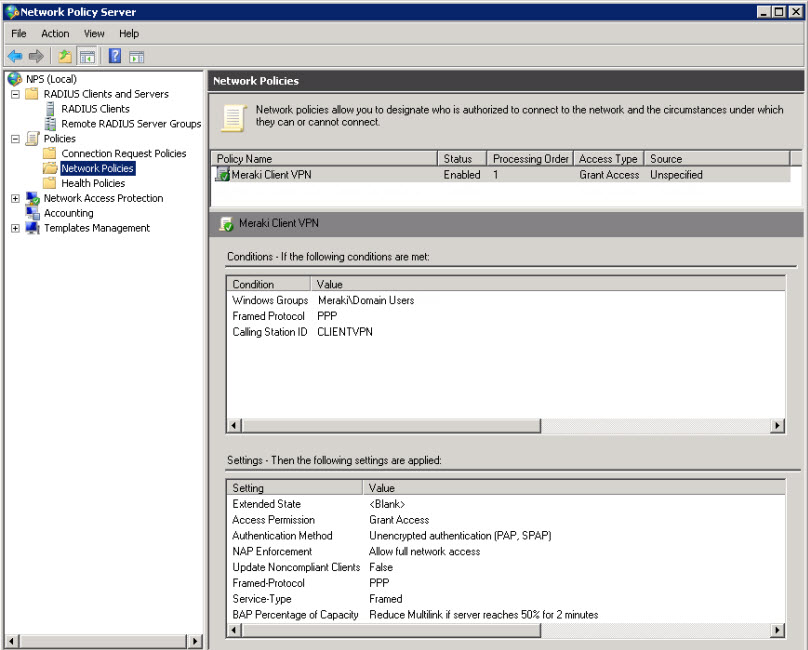Click console tree scroll left arrow

pos(12,641)
